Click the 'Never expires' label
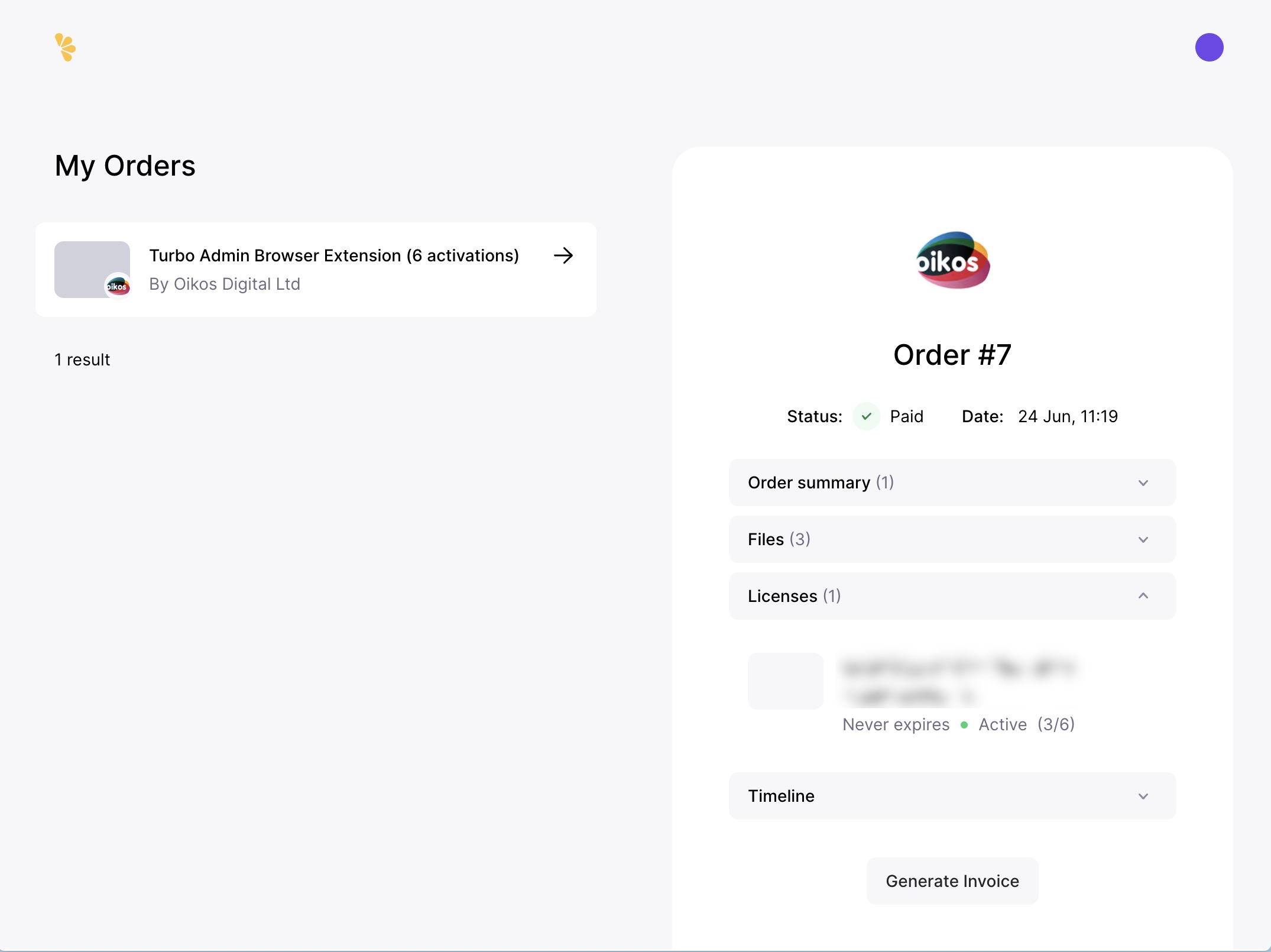This screenshot has width=1271, height=952. point(896,724)
